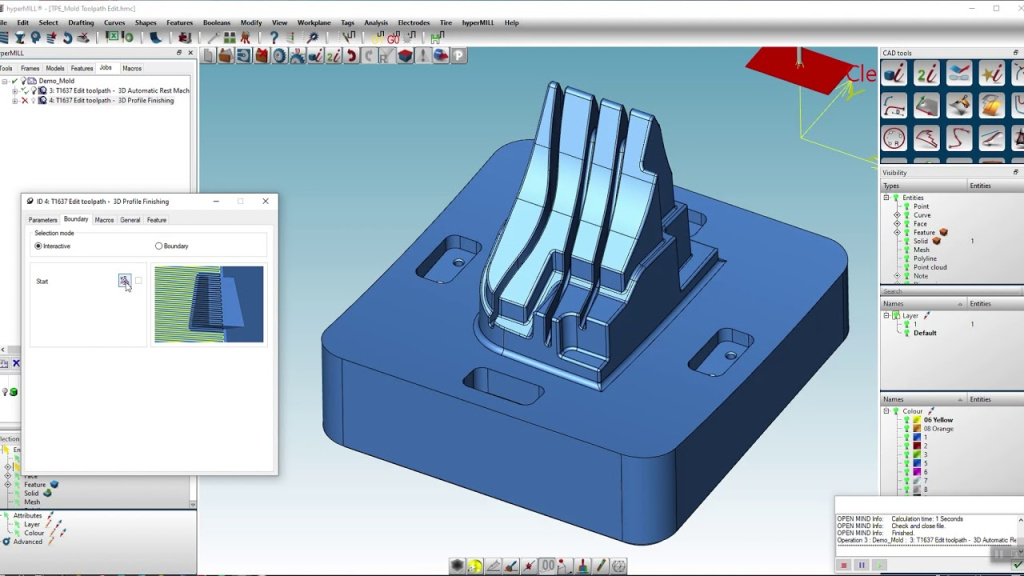Select the 06 Yellow colour entry
This screenshot has width=1024, height=576.
point(938,420)
